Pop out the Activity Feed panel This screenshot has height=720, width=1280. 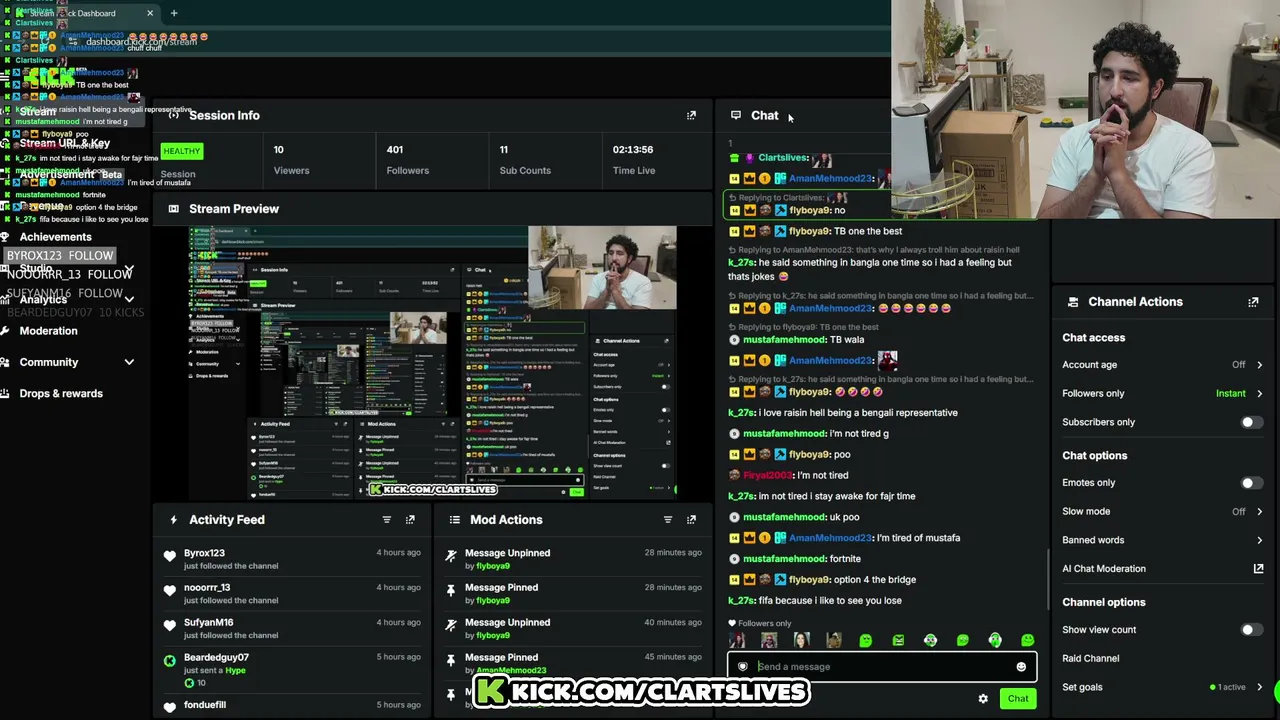(x=410, y=520)
